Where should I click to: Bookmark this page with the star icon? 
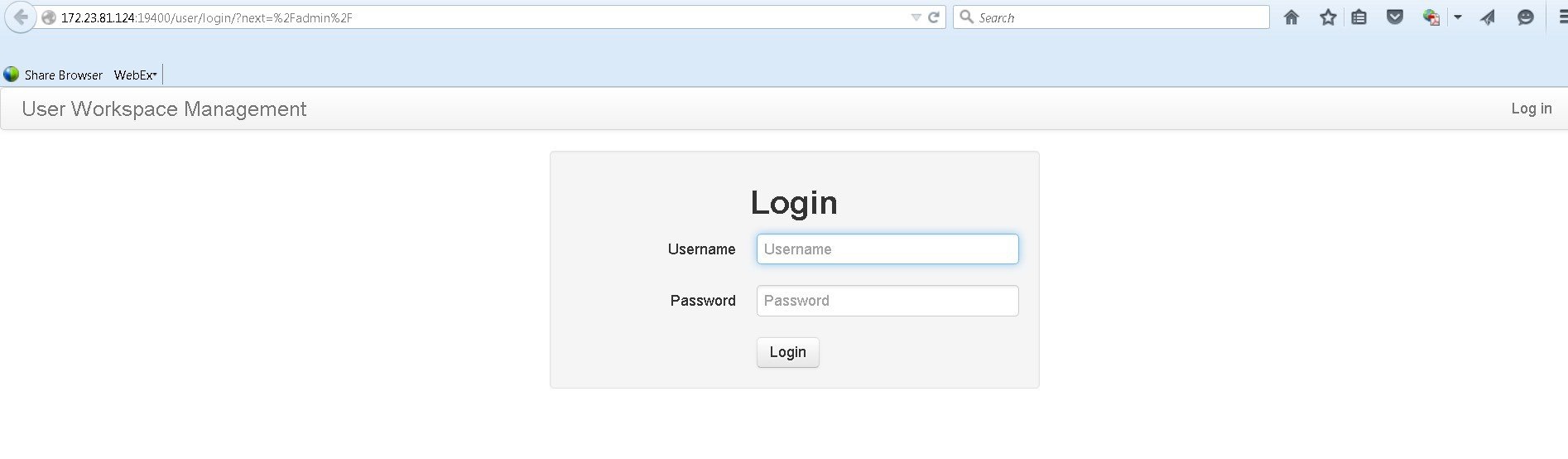coord(1328,17)
